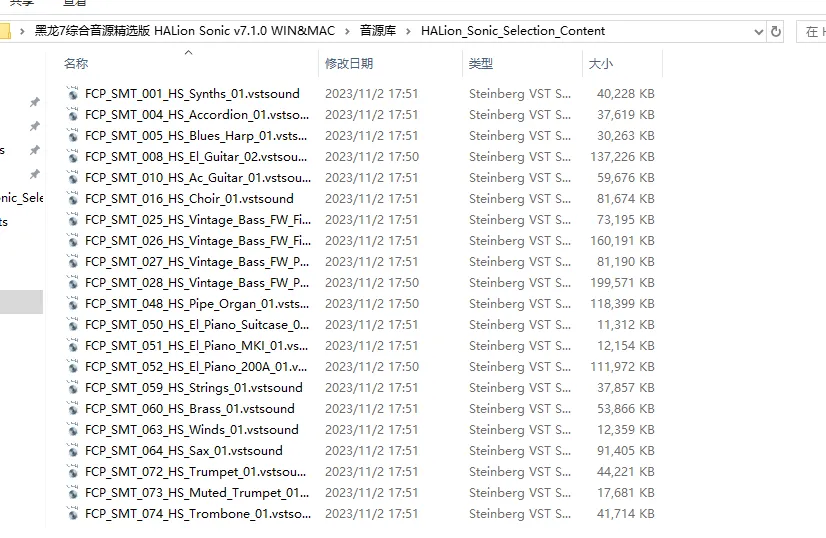Click the icon next to HS_Strings_01.vstsound
This screenshot has height=538, width=826.
73,387
